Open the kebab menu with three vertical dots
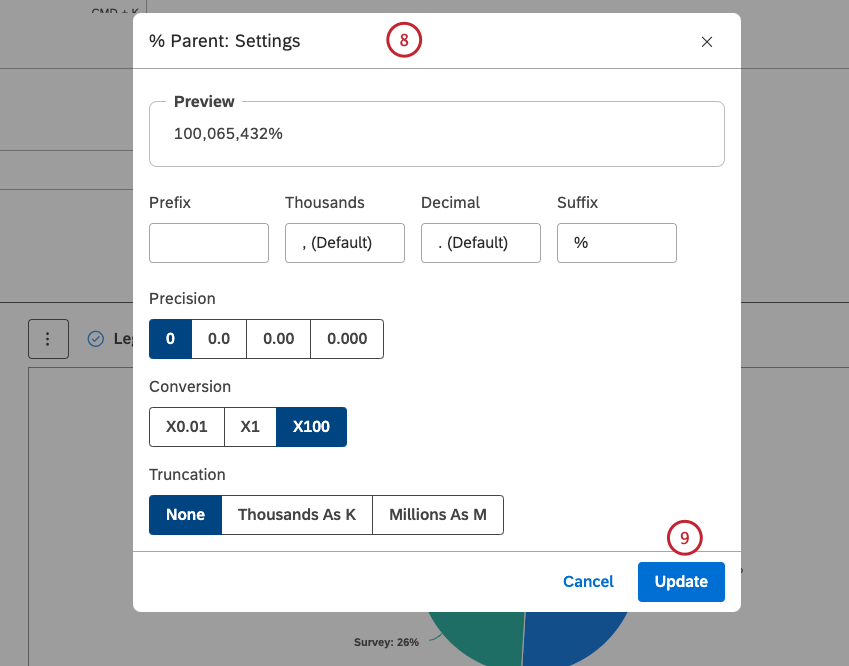The width and height of the screenshot is (849, 666). (x=48, y=339)
